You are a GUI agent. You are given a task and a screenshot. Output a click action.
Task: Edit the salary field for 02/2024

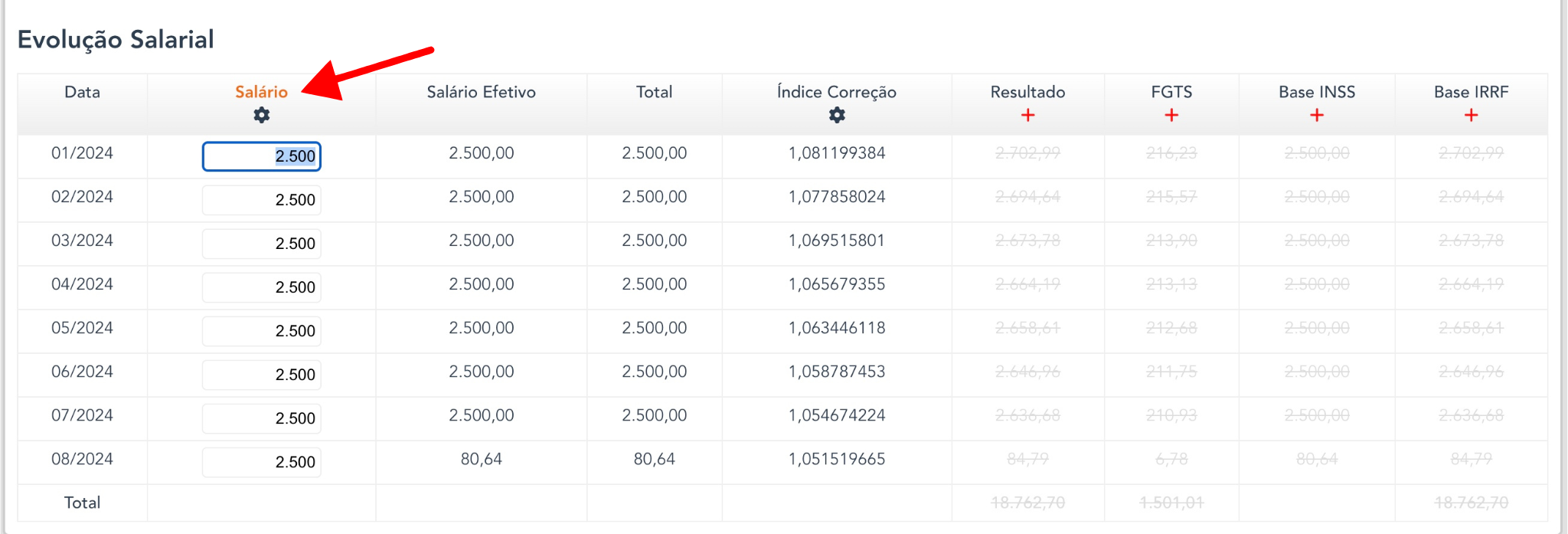pyautogui.click(x=262, y=200)
